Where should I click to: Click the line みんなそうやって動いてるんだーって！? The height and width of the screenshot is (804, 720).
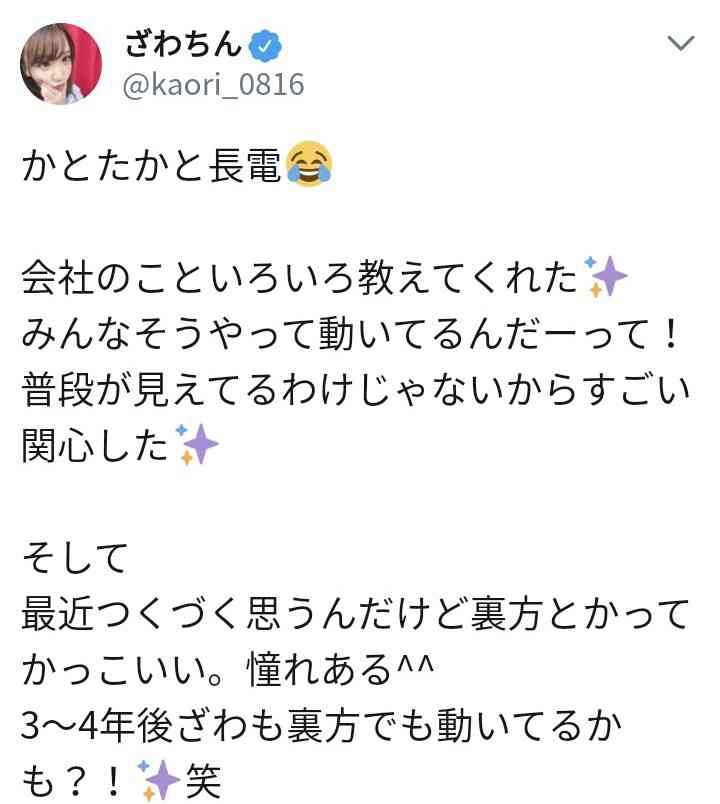tap(351, 334)
